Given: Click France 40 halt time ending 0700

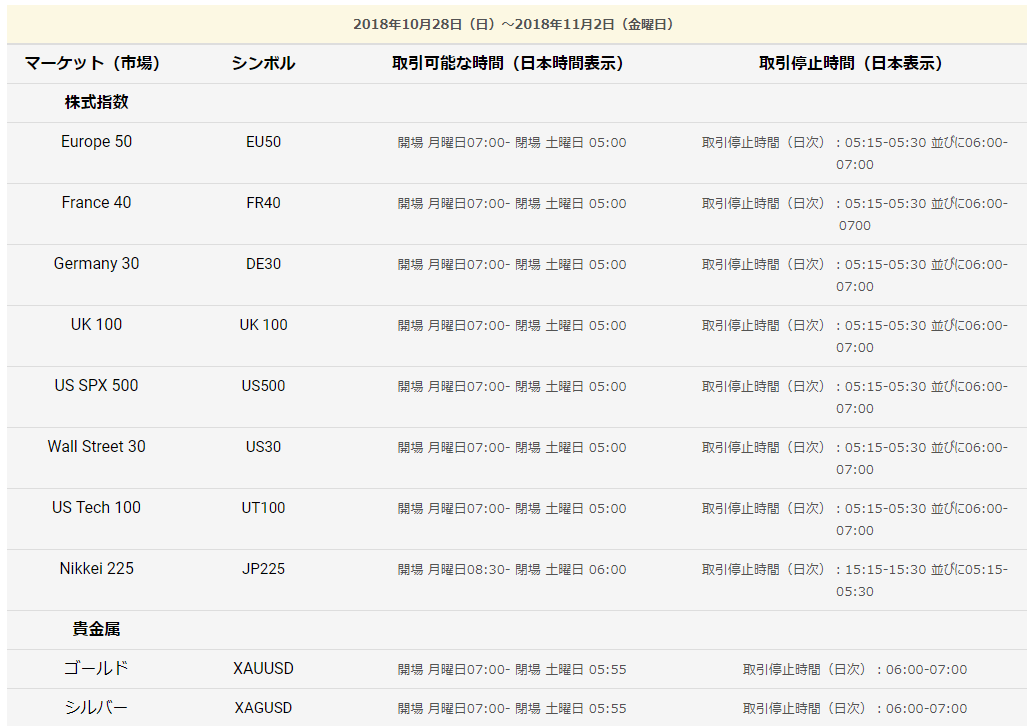Looking at the screenshot, I should click(855, 214).
